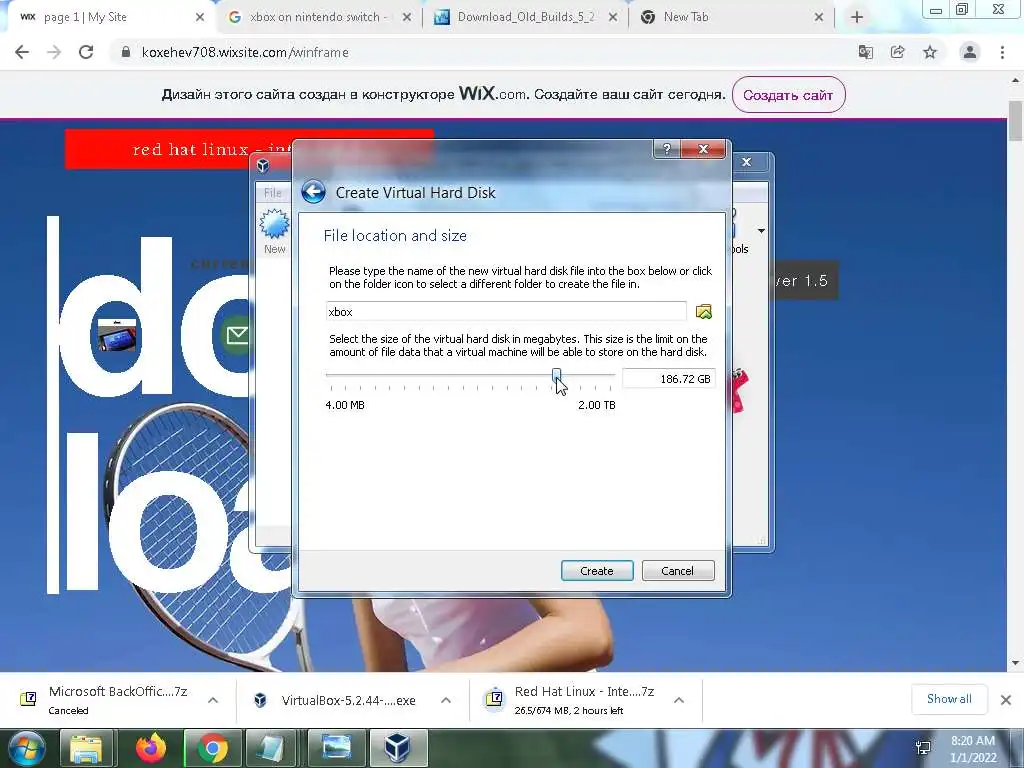Click the network tray icon in the taskbar
This screenshot has height=768, width=1024.
tap(923, 748)
